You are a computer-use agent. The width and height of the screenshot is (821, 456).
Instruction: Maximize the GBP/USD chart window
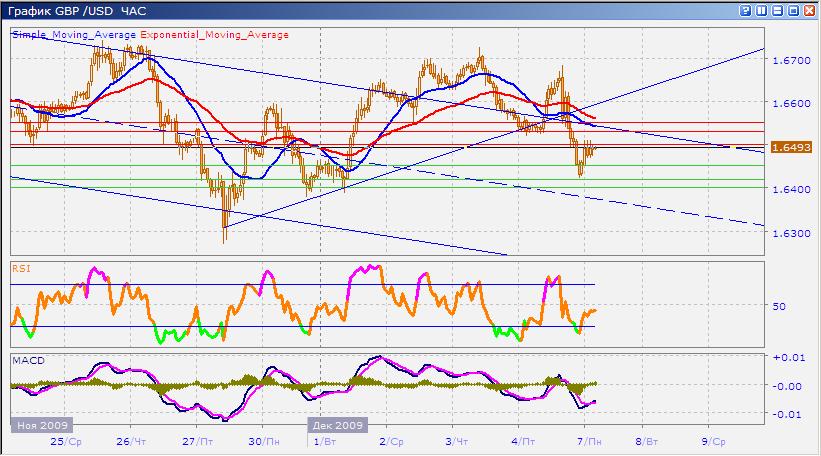click(794, 10)
